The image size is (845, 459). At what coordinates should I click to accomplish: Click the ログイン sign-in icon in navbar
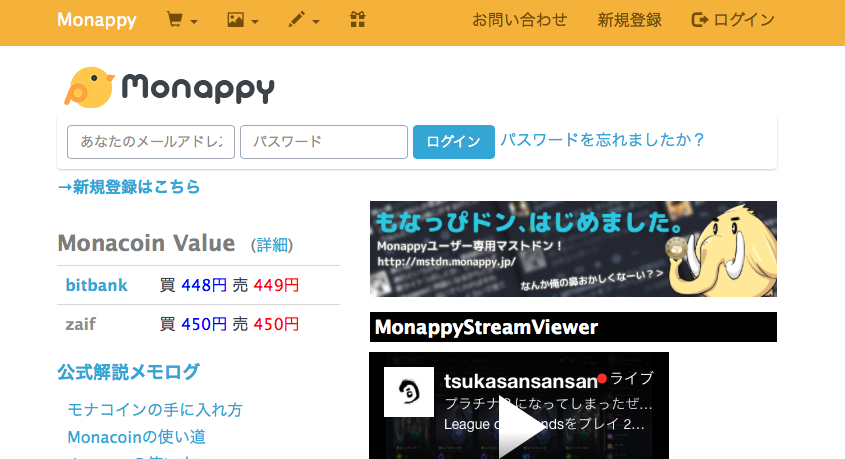(700, 20)
